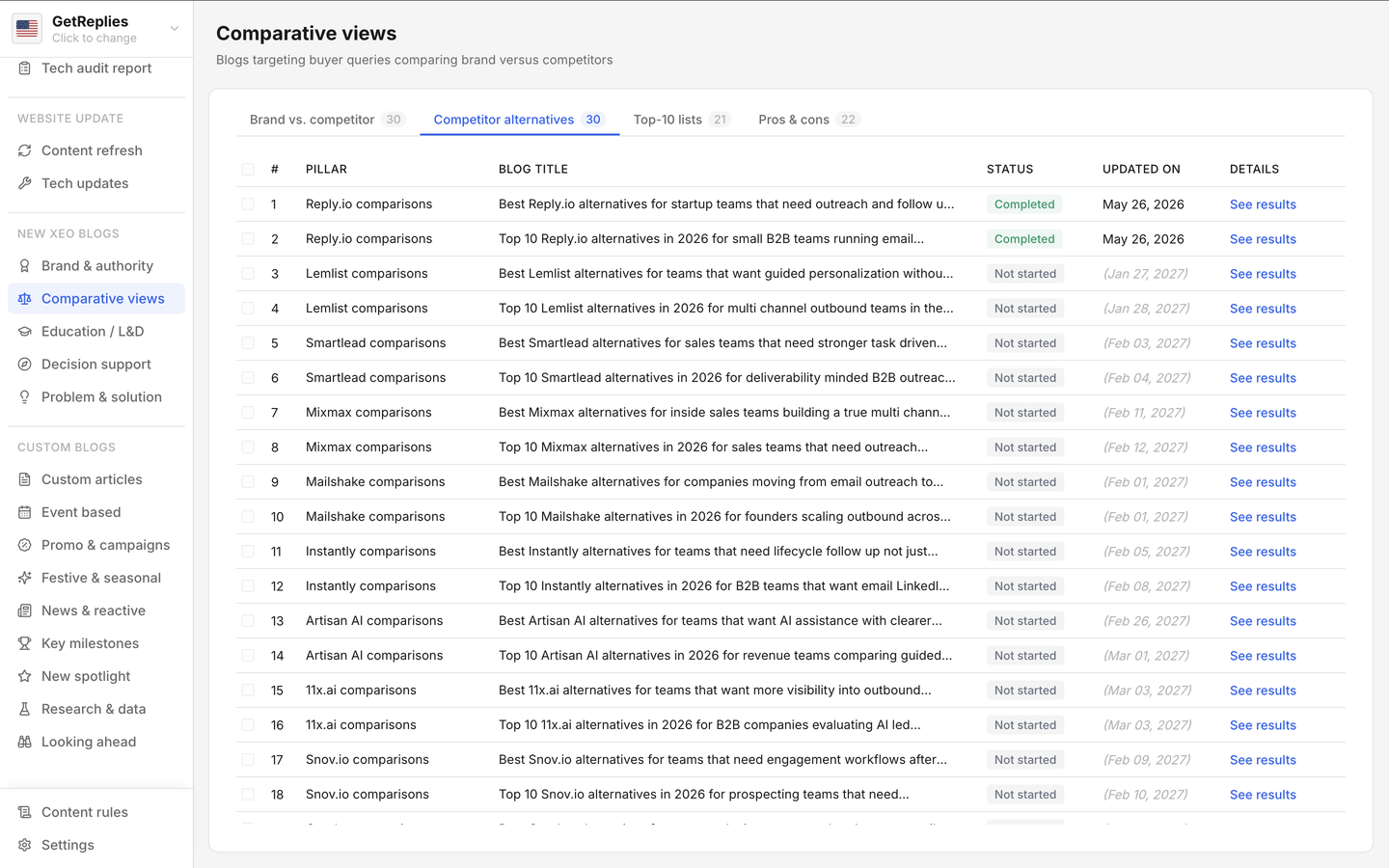
Task: Click the Tech audit report icon
Action: pyautogui.click(x=25, y=68)
